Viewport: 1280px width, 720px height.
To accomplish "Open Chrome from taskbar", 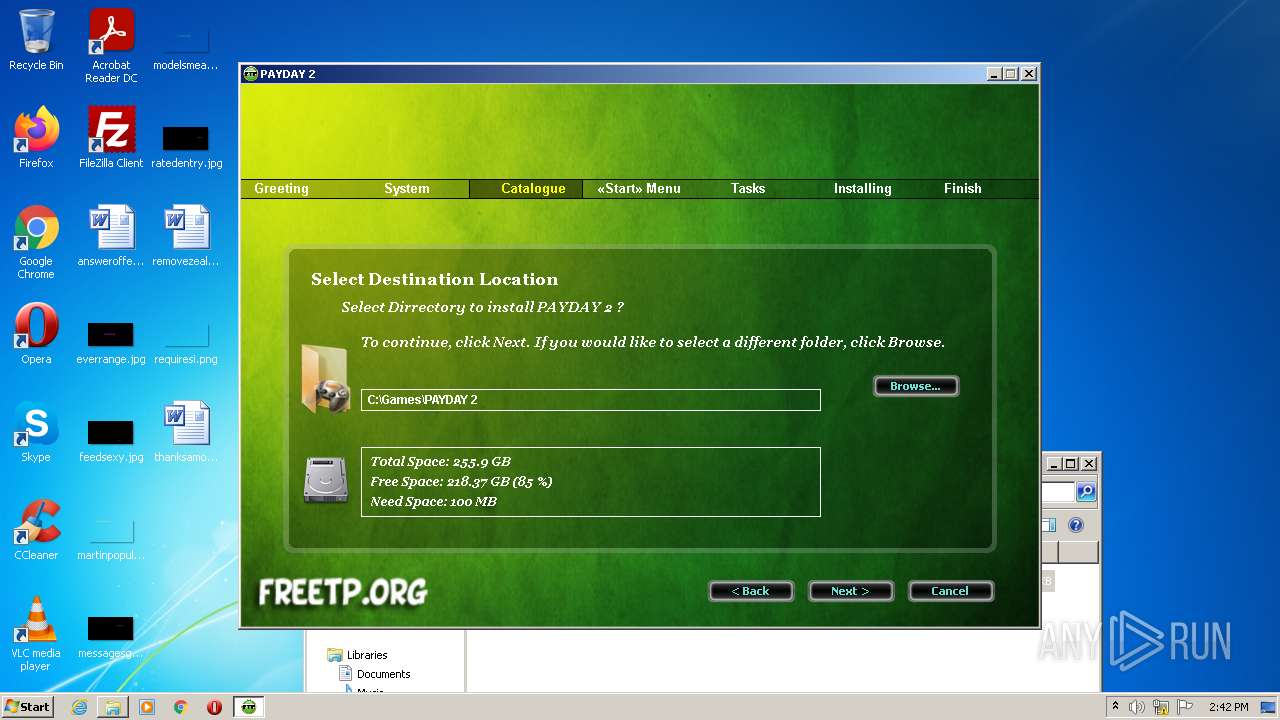I will pyautogui.click(x=181, y=707).
